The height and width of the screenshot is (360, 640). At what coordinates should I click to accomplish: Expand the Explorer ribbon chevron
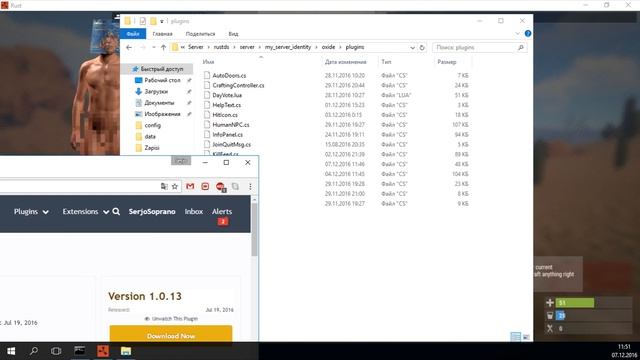518,33
